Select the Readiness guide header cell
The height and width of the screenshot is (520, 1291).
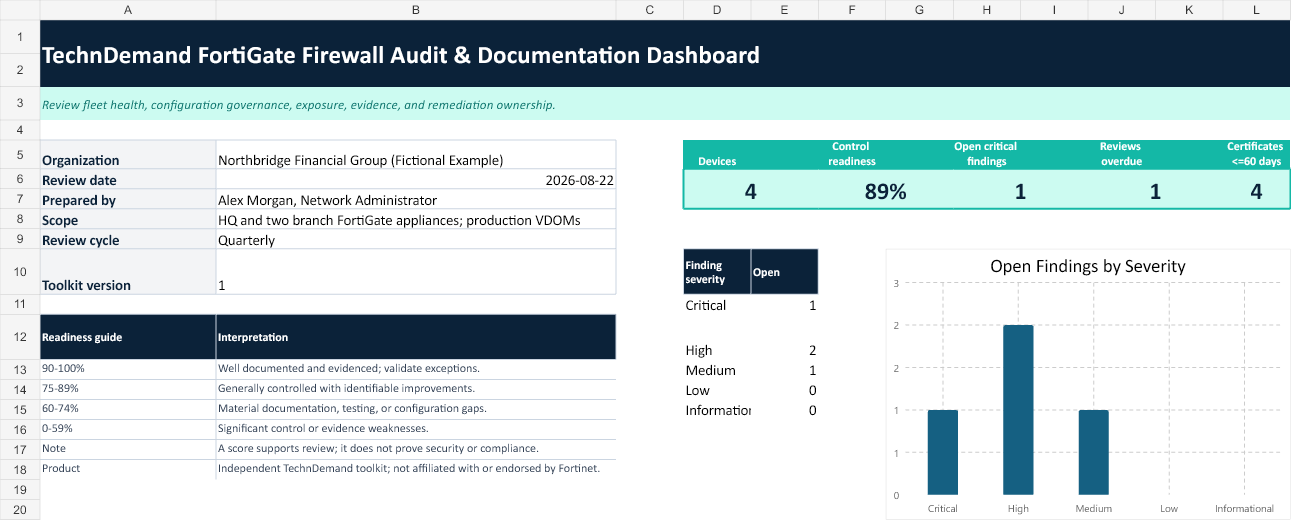[x=128, y=337]
